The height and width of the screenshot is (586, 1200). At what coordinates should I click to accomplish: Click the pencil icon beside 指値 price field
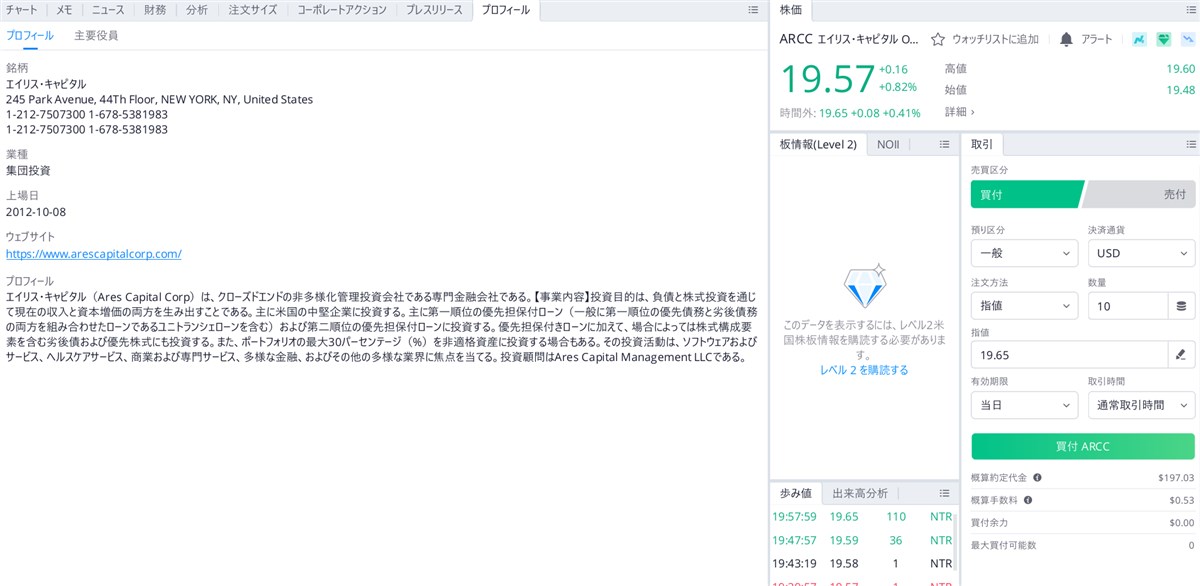[x=1182, y=354]
